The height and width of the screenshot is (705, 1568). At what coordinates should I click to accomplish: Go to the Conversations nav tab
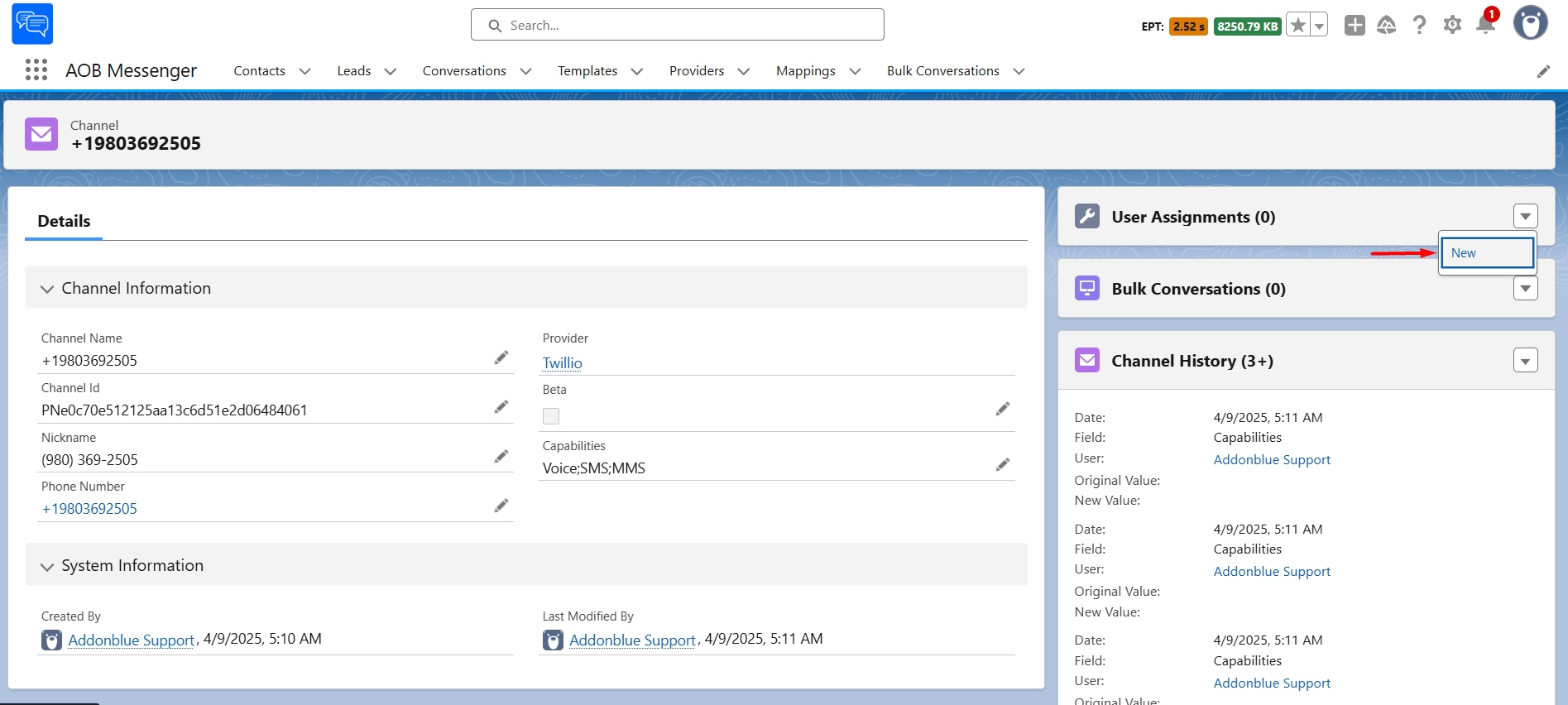(464, 71)
